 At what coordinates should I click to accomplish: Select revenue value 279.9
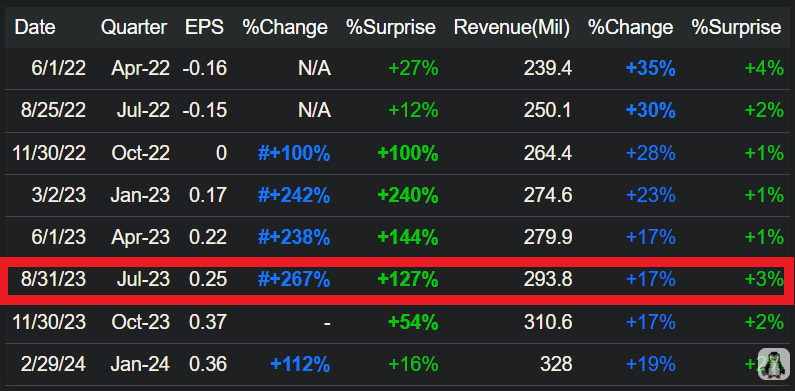click(548, 237)
